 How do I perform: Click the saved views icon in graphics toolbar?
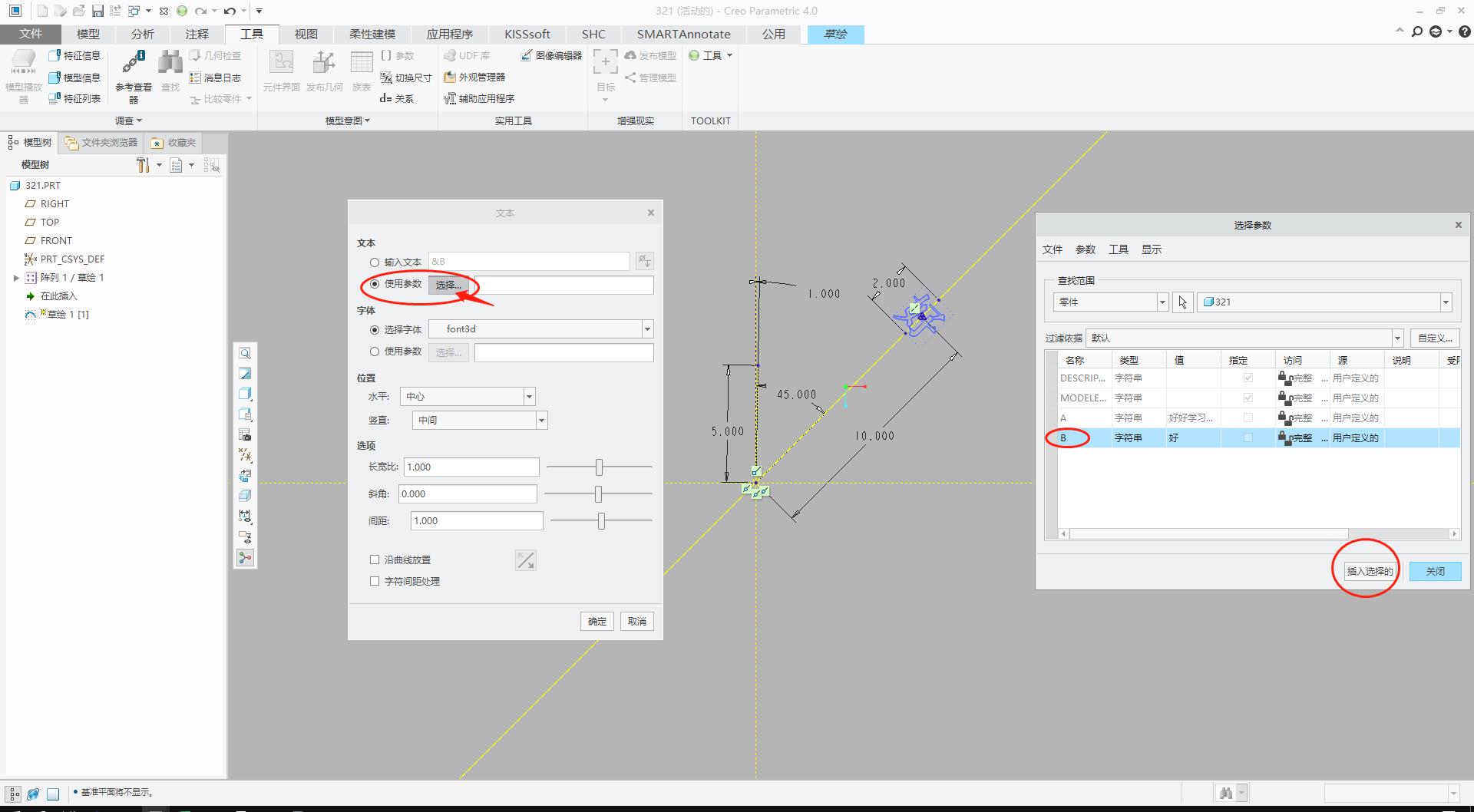245,414
